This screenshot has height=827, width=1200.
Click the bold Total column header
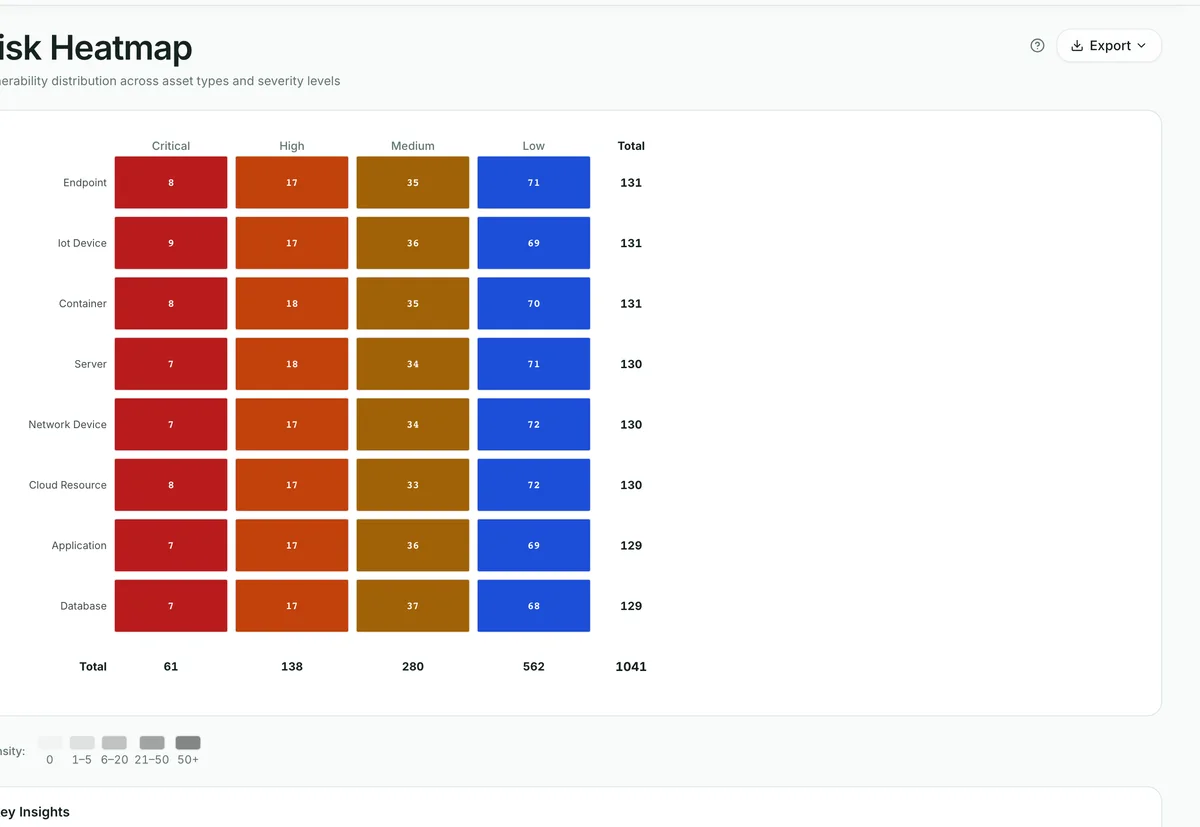coord(631,146)
